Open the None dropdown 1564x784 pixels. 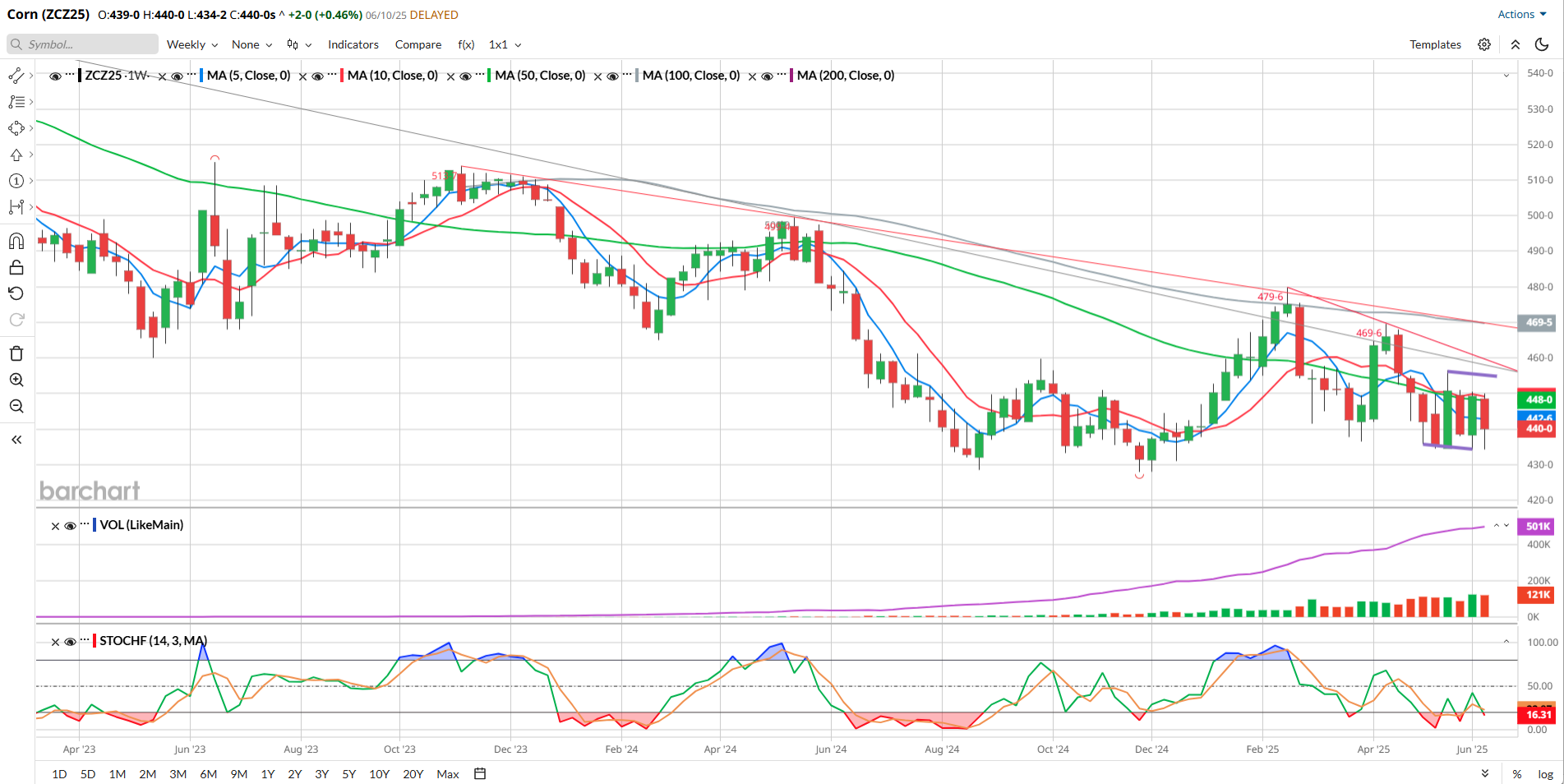tap(251, 44)
